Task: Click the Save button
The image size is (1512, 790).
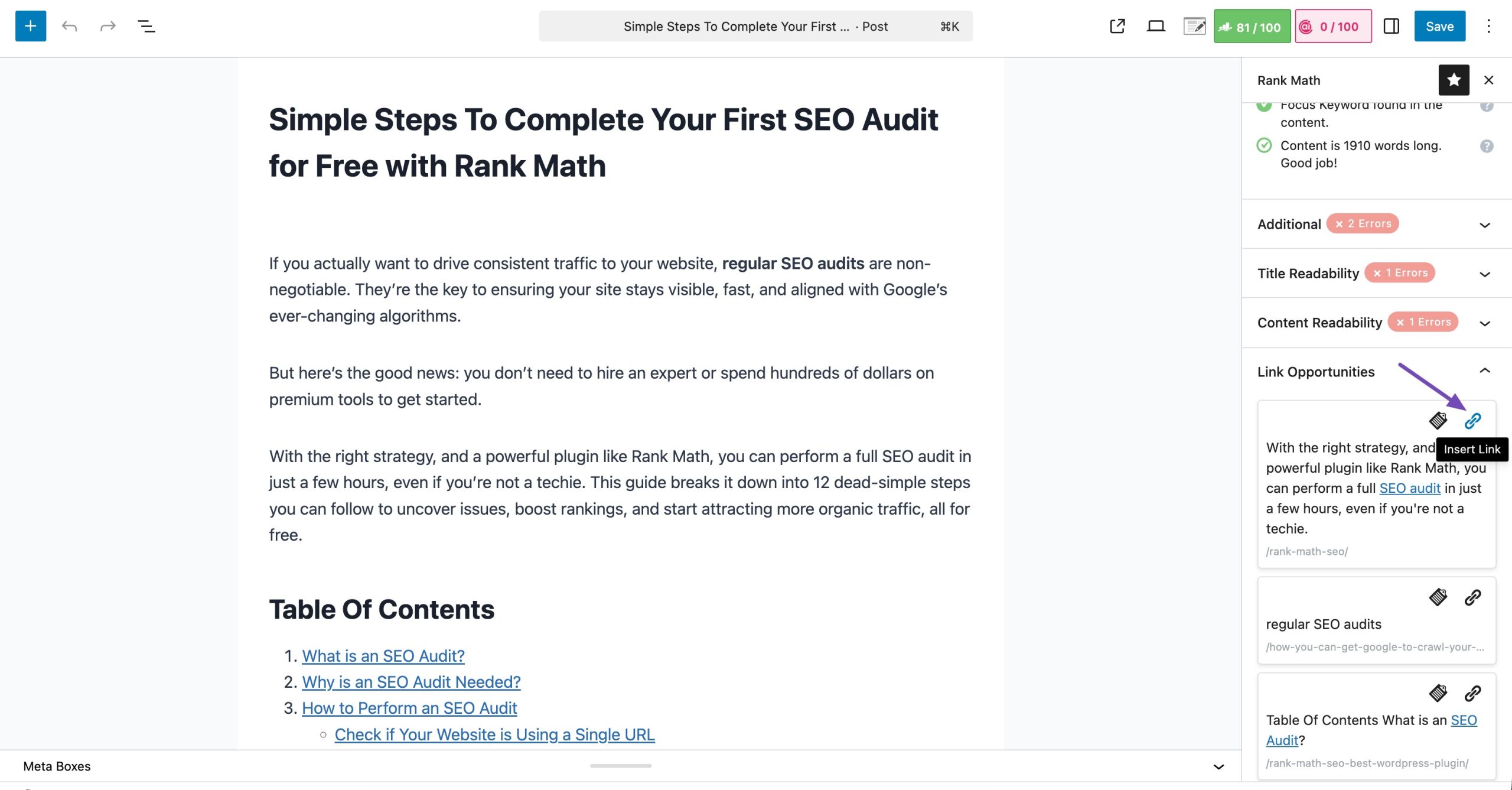Action: tap(1439, 26)
